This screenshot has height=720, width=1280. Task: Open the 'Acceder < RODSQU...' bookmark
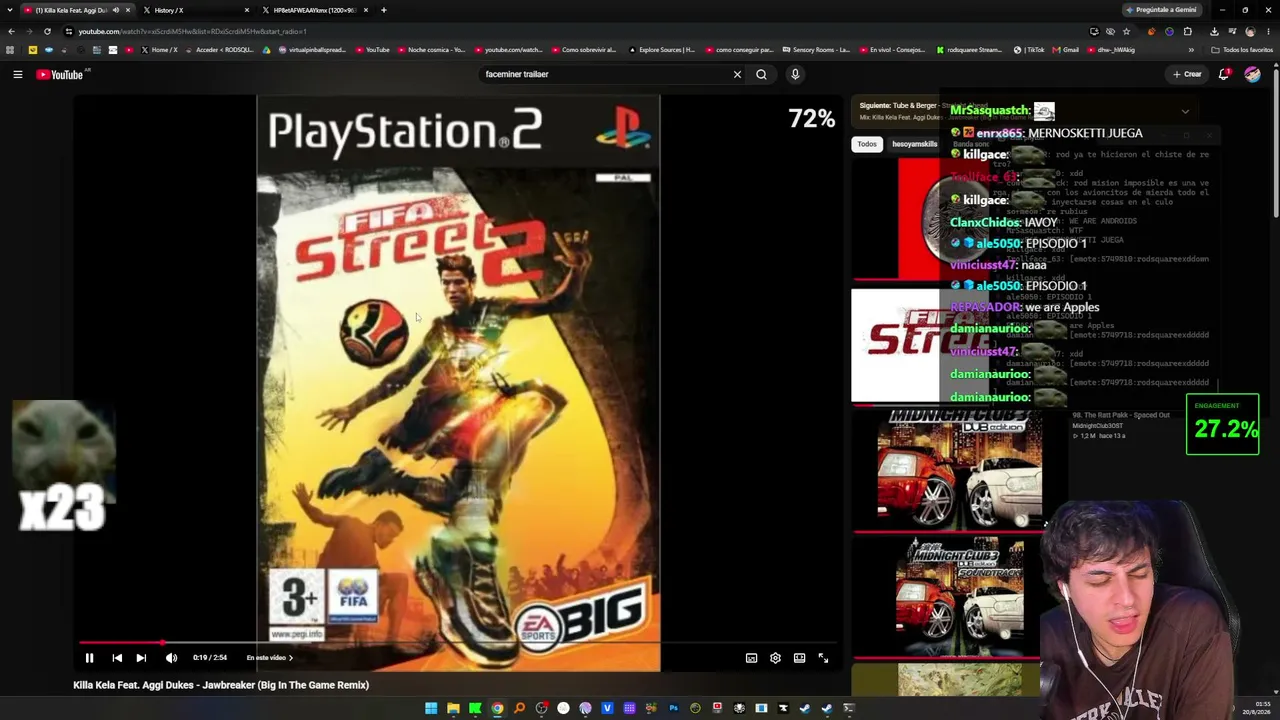(220, 50)
